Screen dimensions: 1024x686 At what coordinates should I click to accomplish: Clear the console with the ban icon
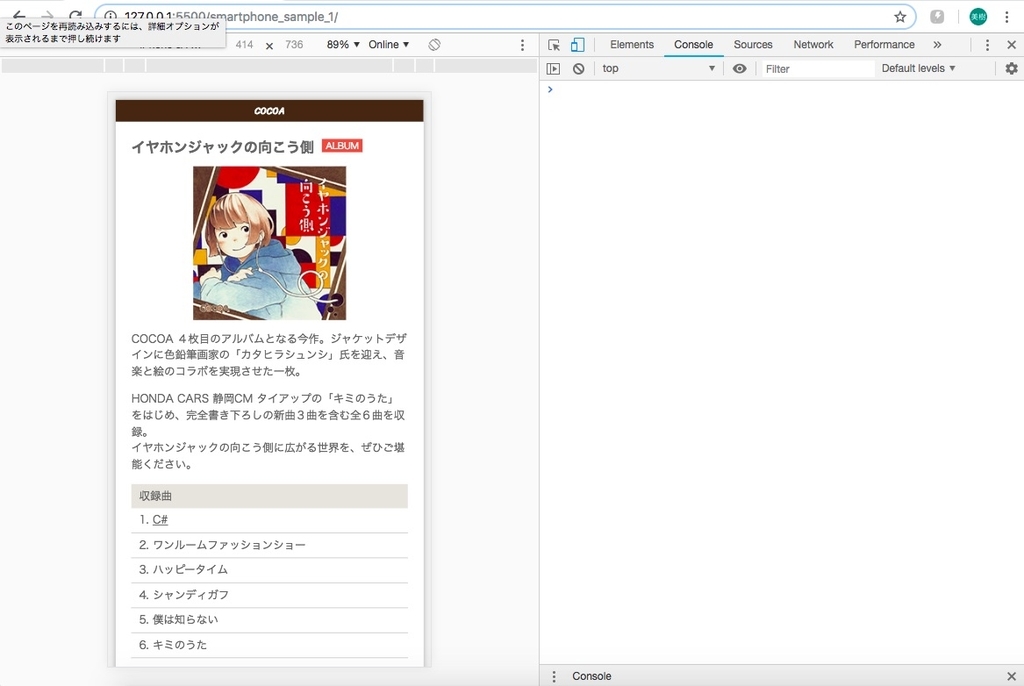click(578, 68)
